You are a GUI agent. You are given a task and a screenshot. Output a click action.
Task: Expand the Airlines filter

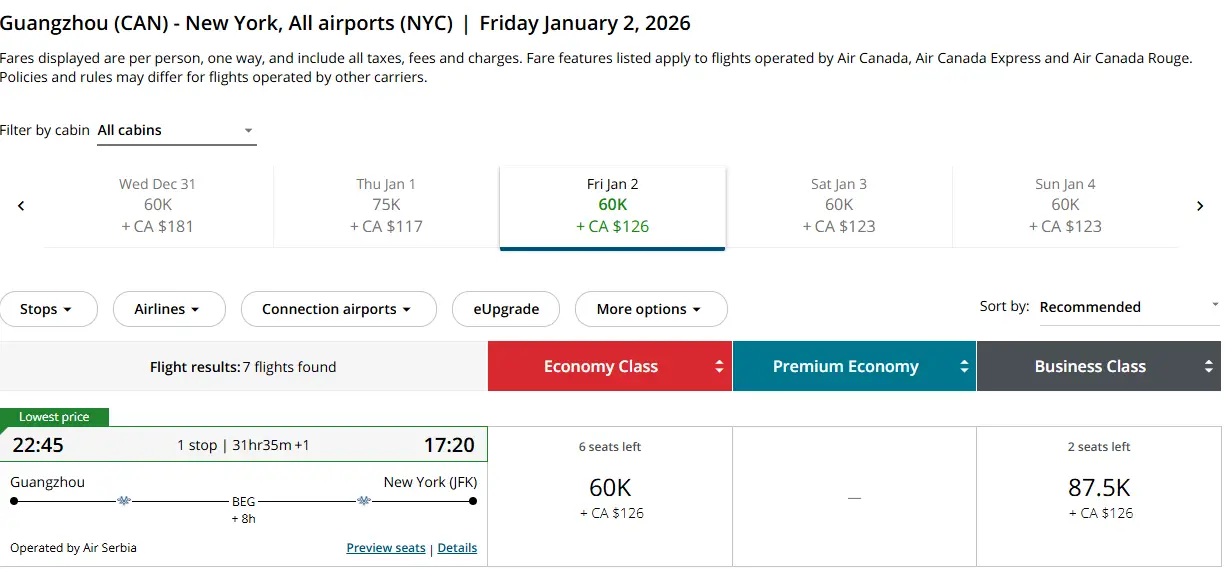pyautogui.click(x=168, y=309)
